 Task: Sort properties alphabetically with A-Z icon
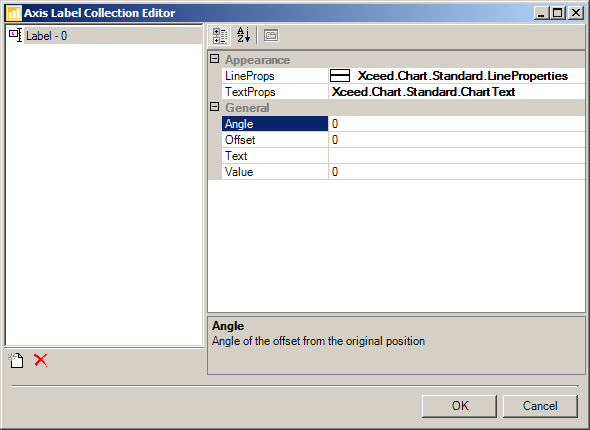[243, 35]
